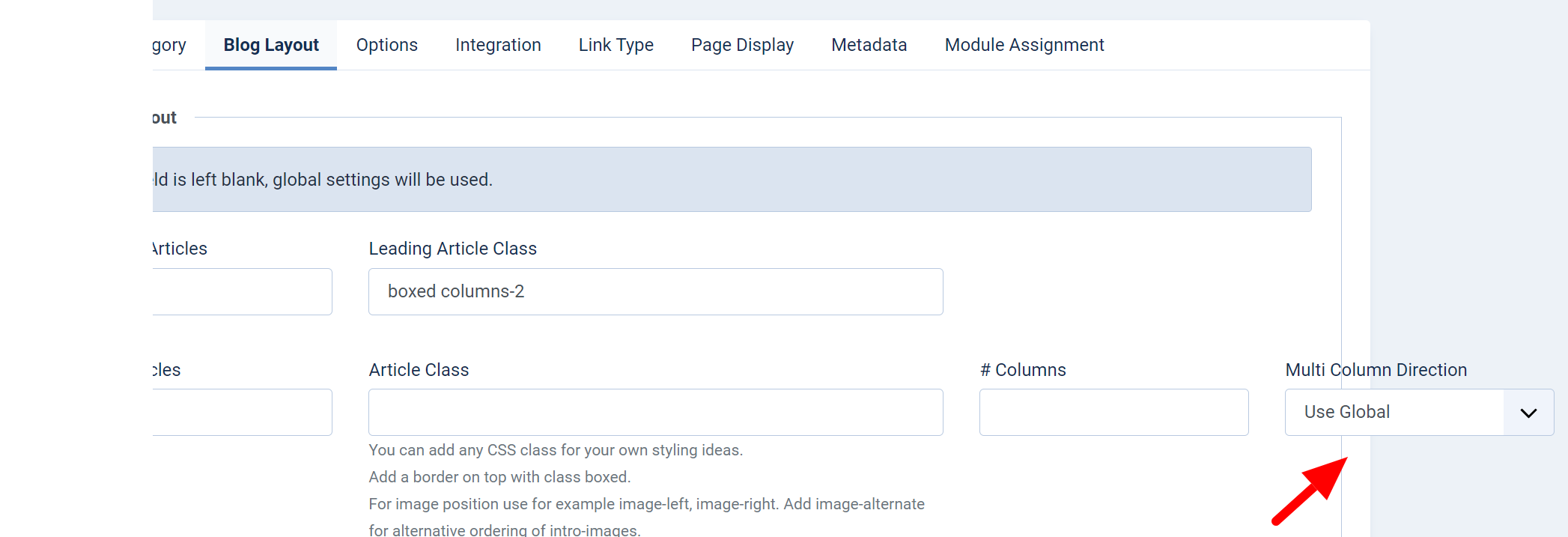The height and width of the screenshot is (537, 1568).
Task: Click the cut-off Intro Articles number field
Action: tap(242, 412)
